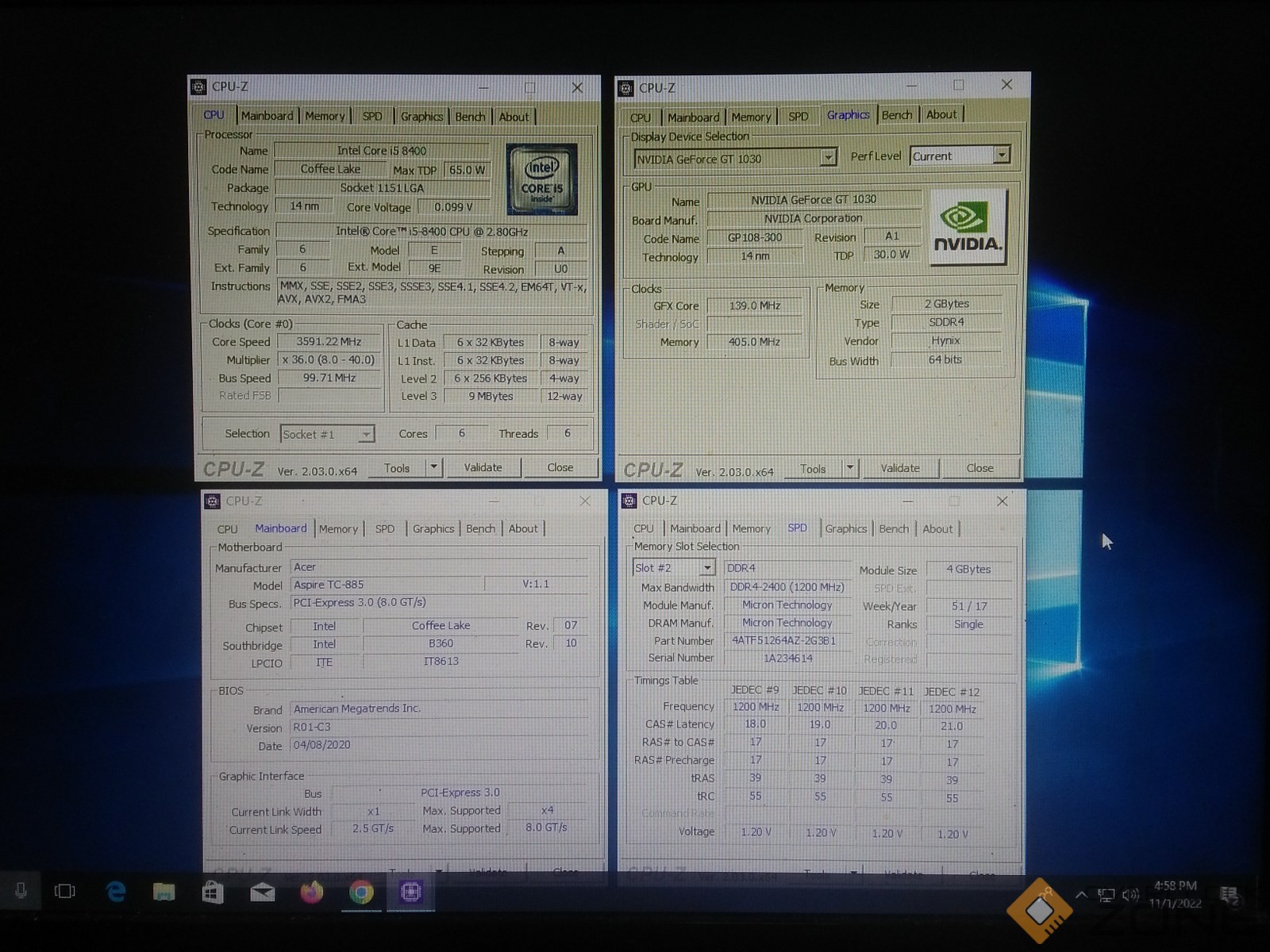This screenshot has width=1270, height=952.
Task: Launch Google Chrome from the taskbar
Action: pos(361,892)
